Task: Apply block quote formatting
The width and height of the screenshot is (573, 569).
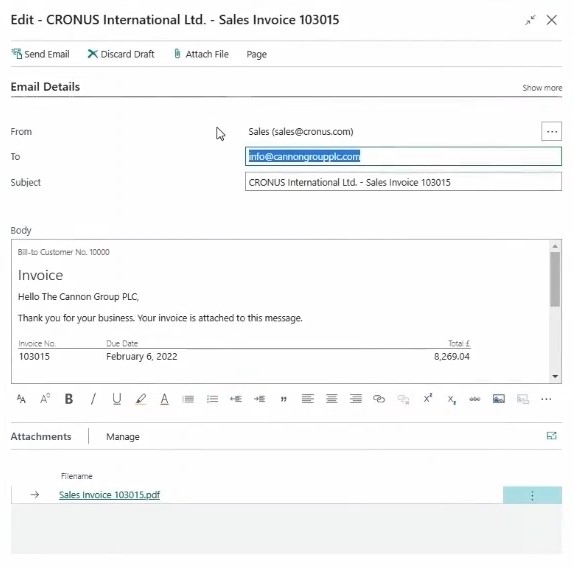Action: 284,399
